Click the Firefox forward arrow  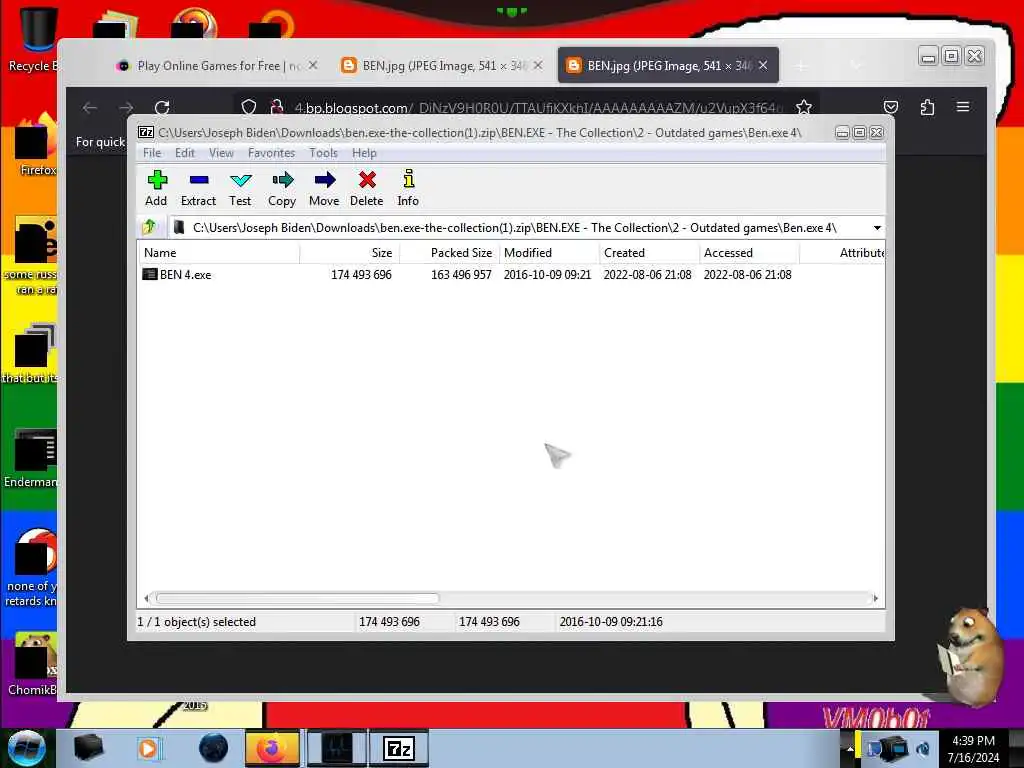click(126, 107)
